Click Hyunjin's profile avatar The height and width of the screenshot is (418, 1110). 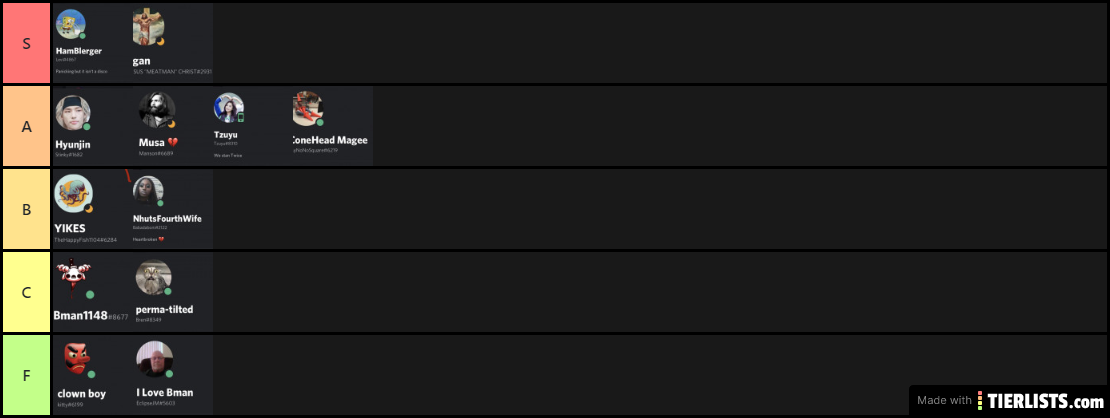tap(73, 113)
